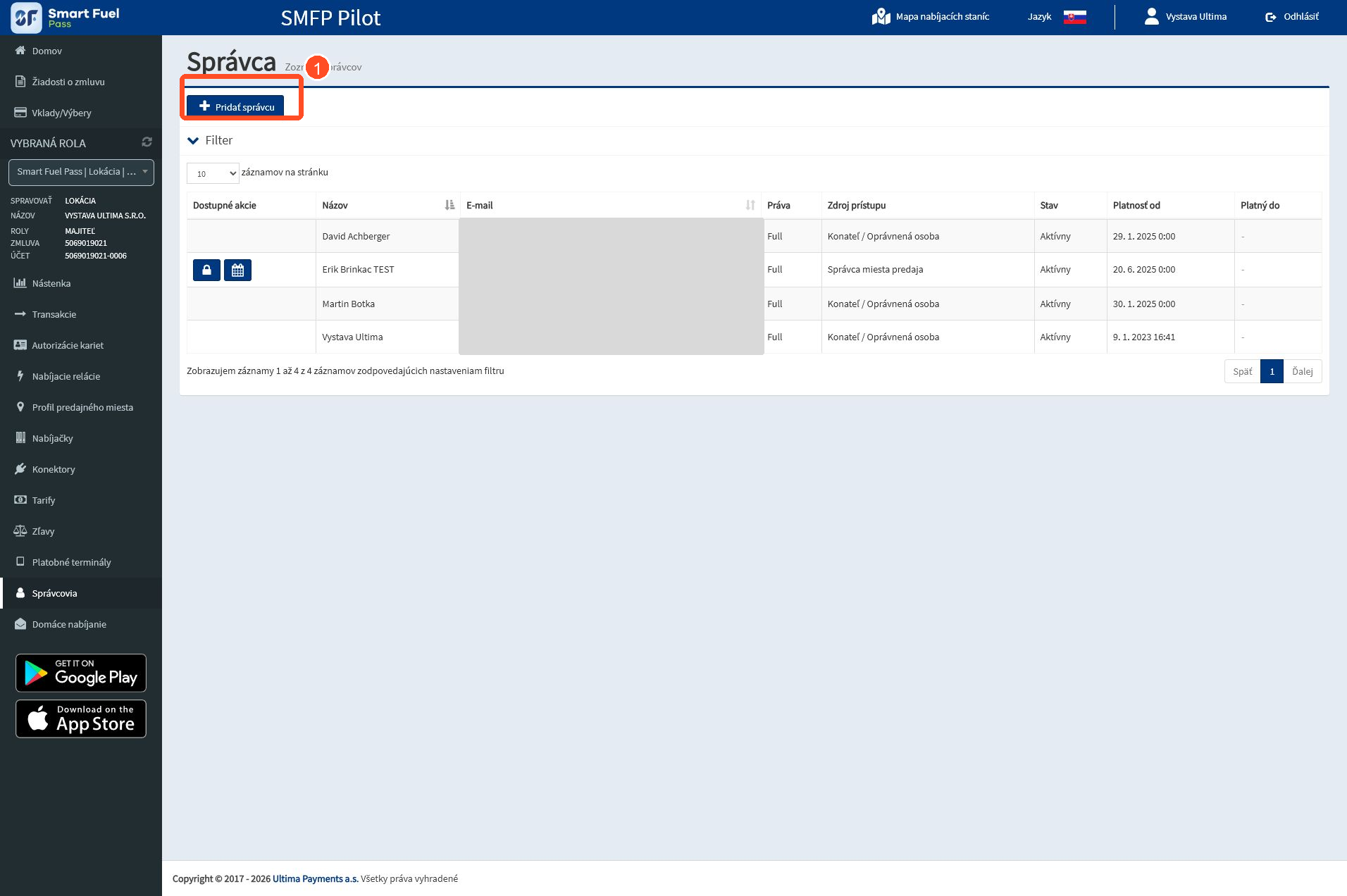Open Tarify from sidebar

point(81,500)
